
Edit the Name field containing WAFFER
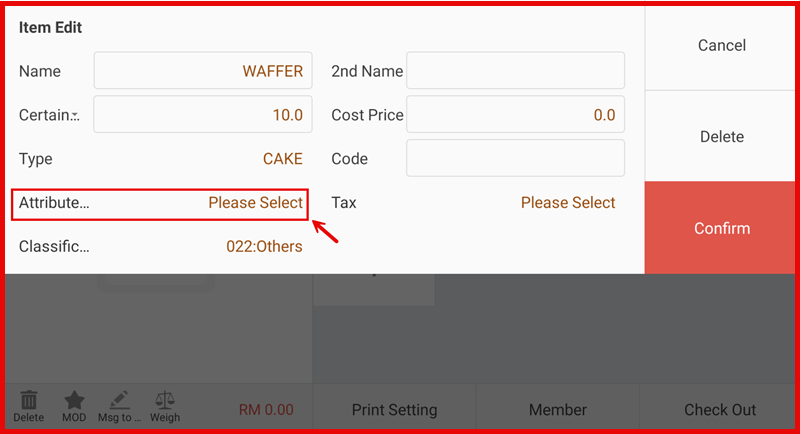(x=203, y=71)
